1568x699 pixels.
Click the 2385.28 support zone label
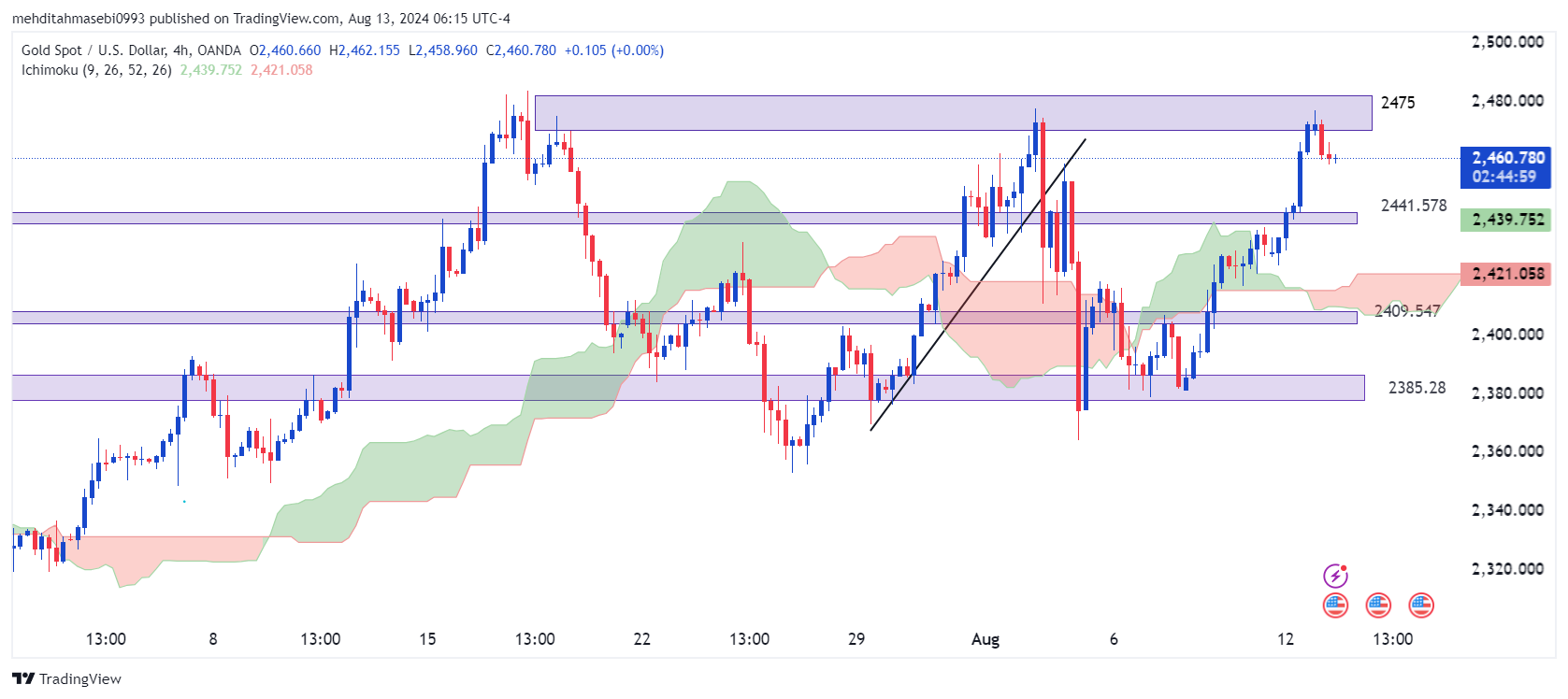coord(1417,388)
